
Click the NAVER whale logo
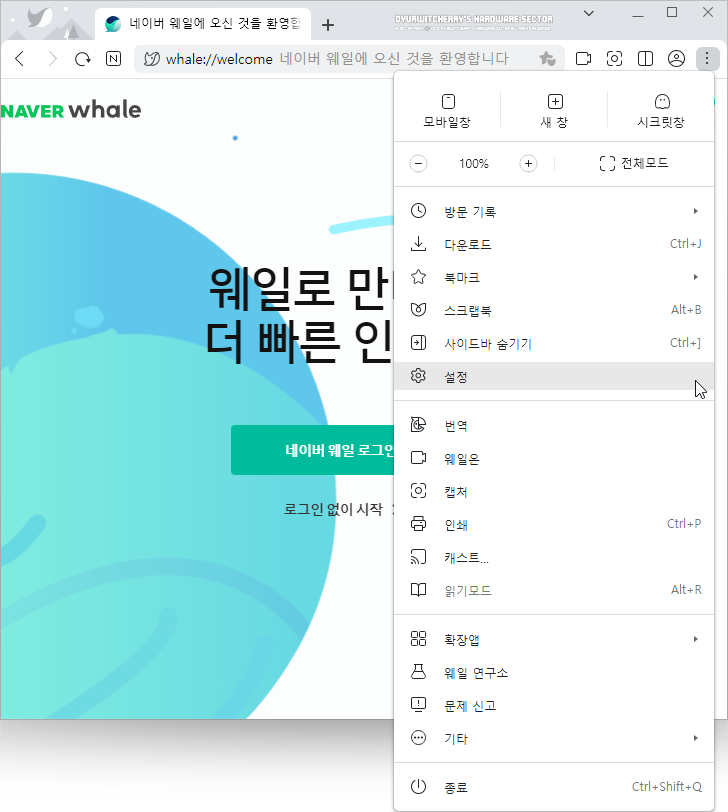(x=71, y=110)
